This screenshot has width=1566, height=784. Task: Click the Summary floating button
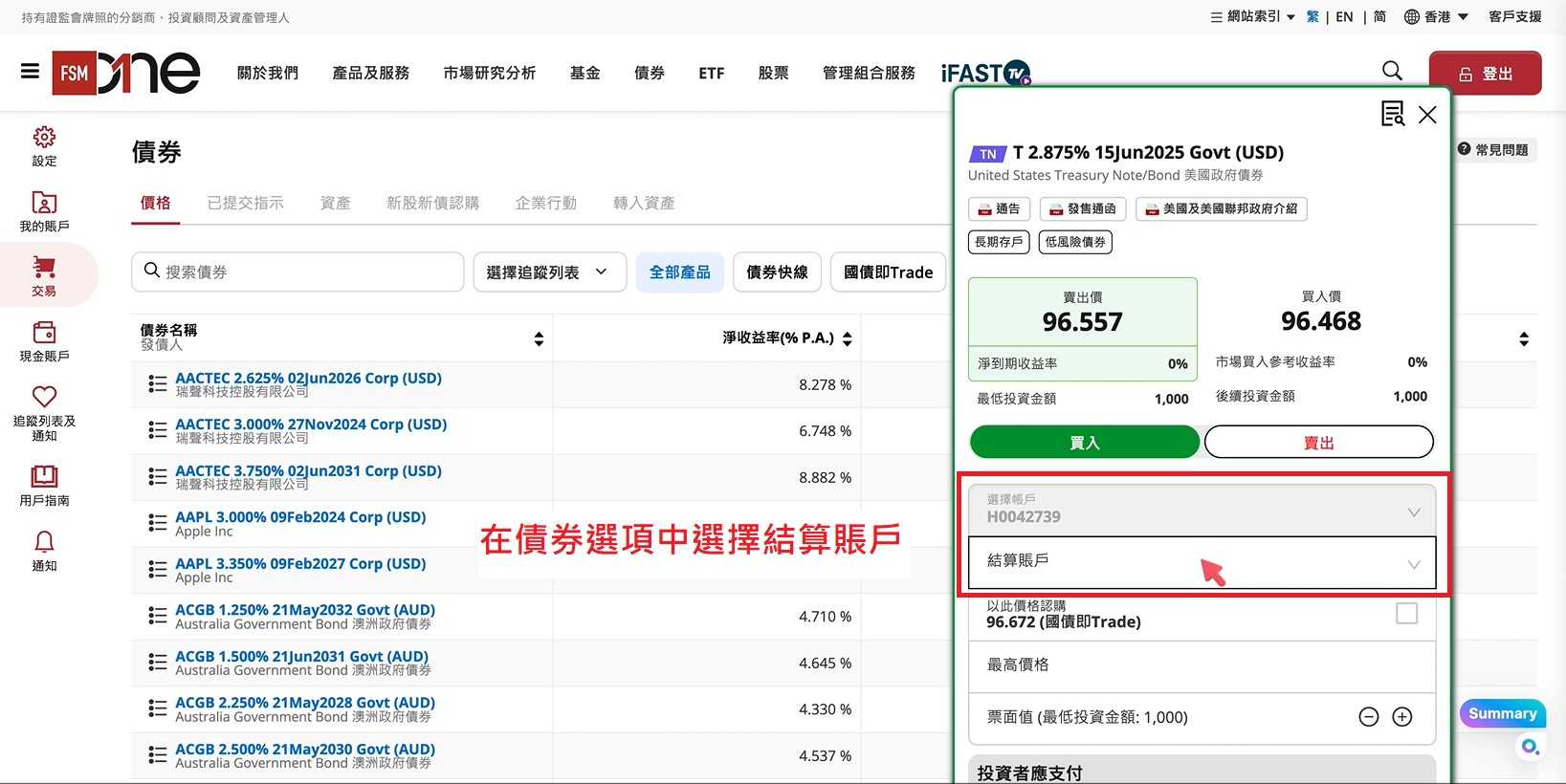[x=1502, y=713]
